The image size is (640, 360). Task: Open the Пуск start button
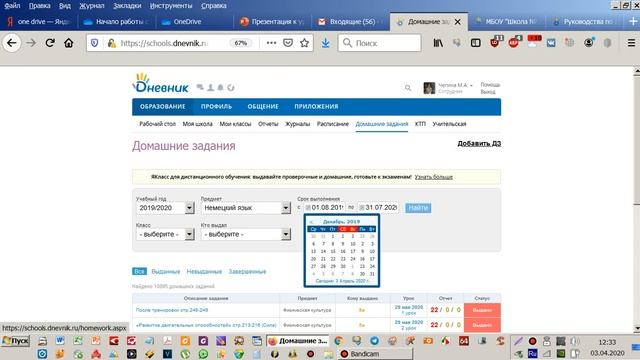click(x=16, y=341)
